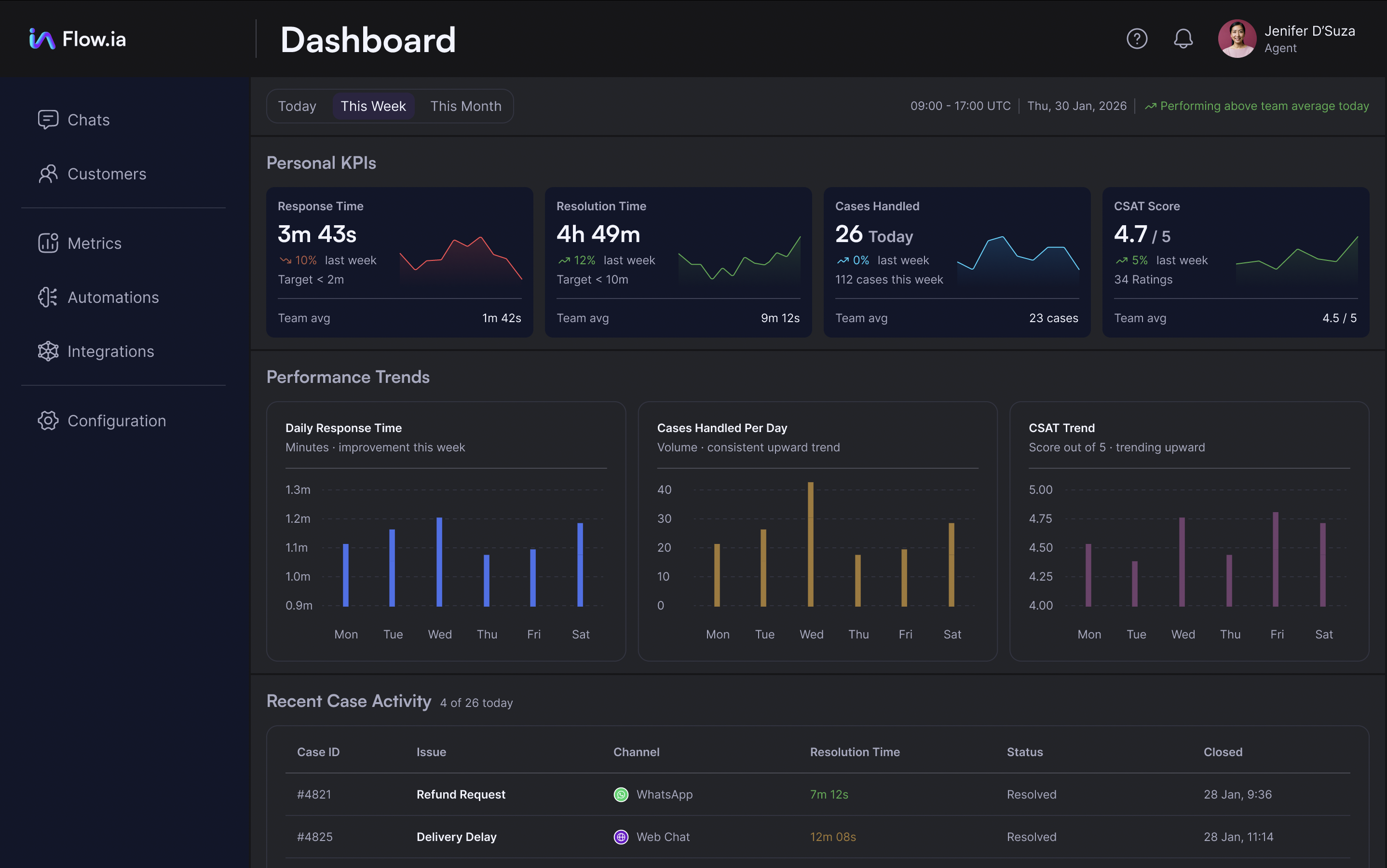Switch to the This Week tab
Screen dimensions: 1387x868
click(373, 106)
